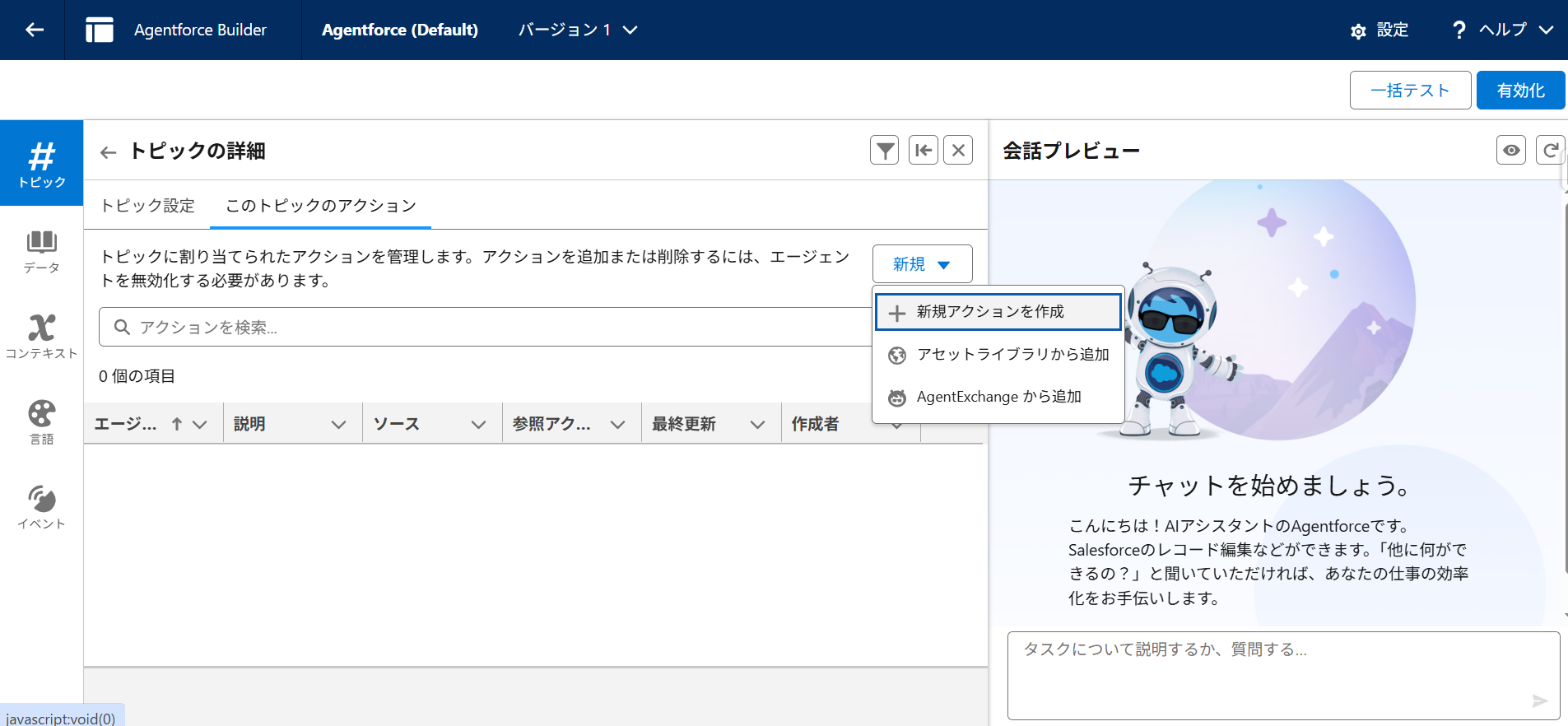Click the 0 個の項目 item count text
The image size is (1568, 726).
click(137, 376)
